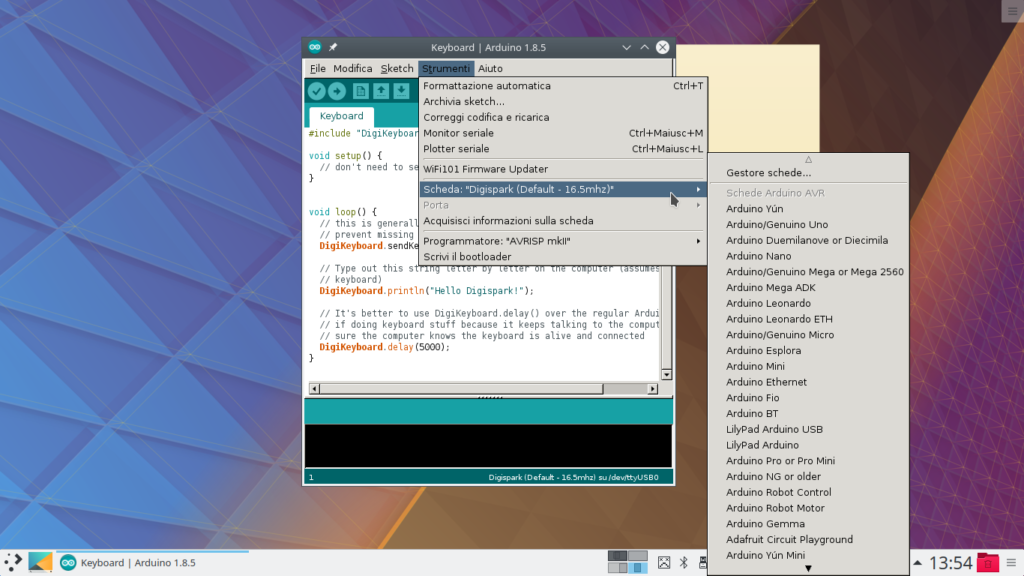The height and width of the screenshot is (576, 1024).
Task: Click the Arduino logo icon in the title bar
Action: 315,47
